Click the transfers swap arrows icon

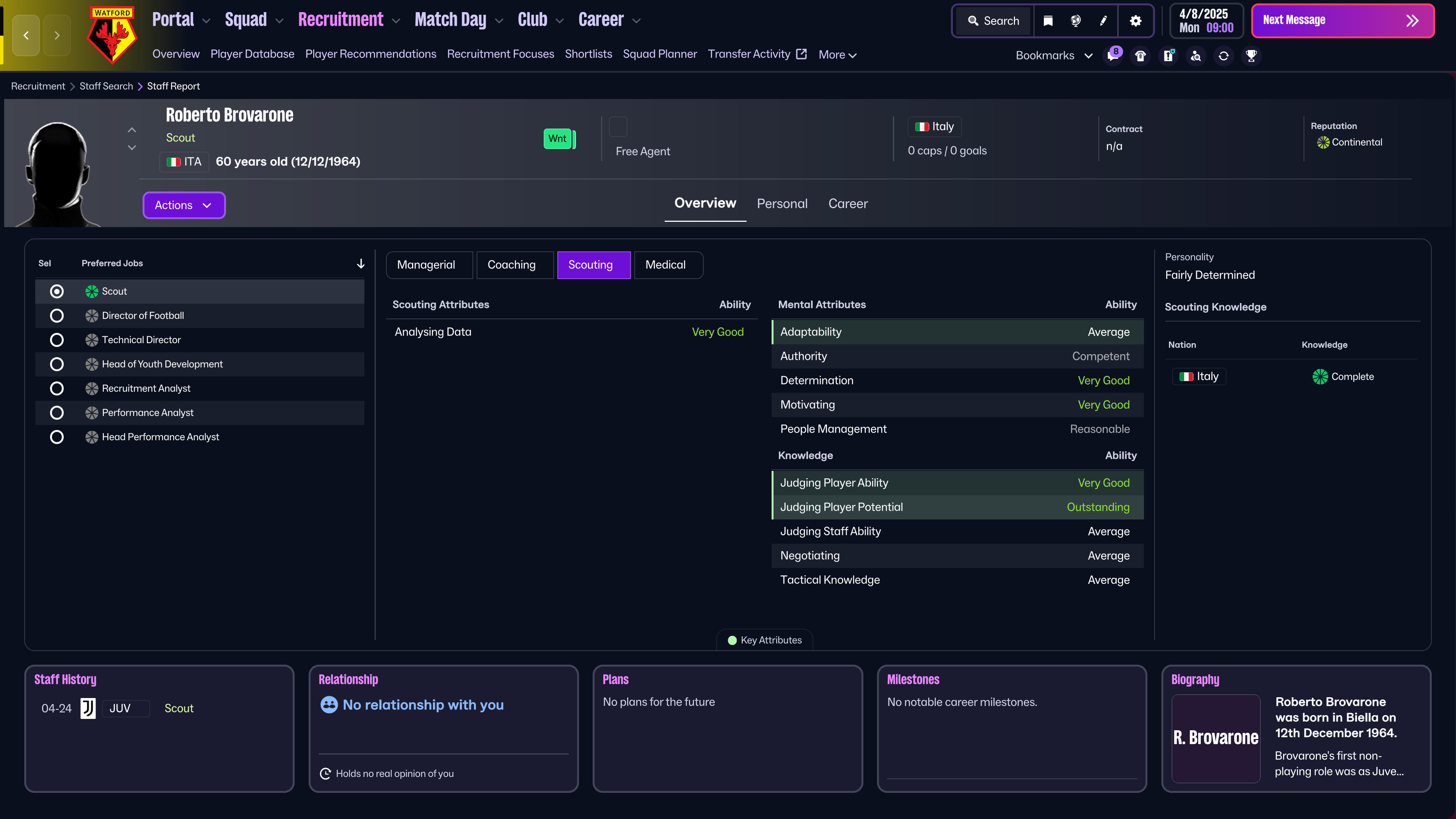(x=1224, y=55)
